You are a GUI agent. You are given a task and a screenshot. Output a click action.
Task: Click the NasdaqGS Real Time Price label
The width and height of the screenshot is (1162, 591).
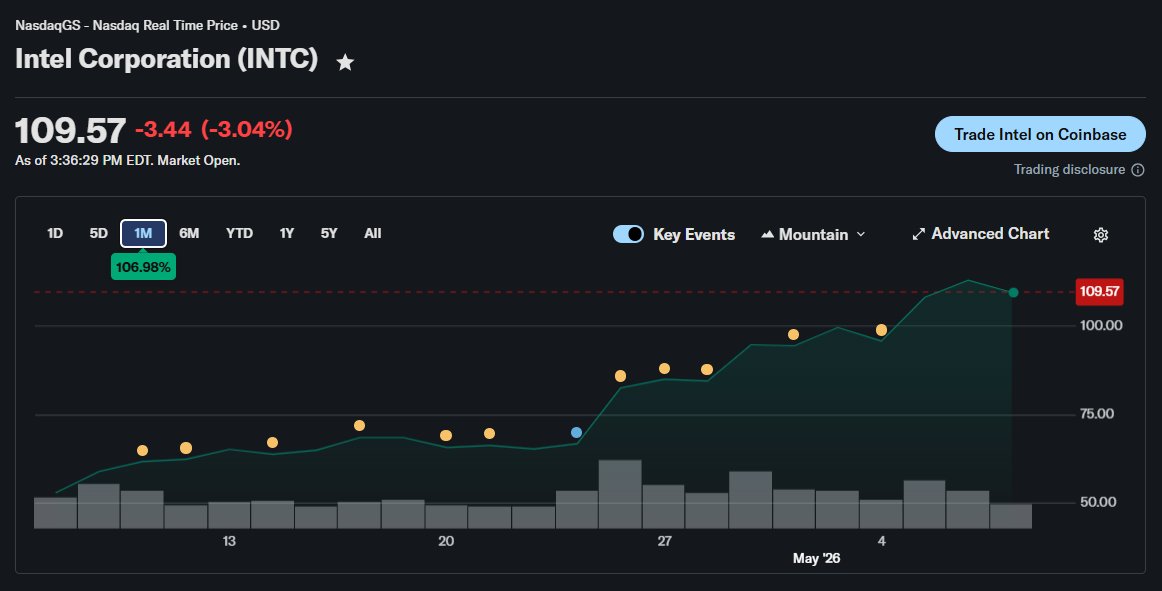pos(147,25)
